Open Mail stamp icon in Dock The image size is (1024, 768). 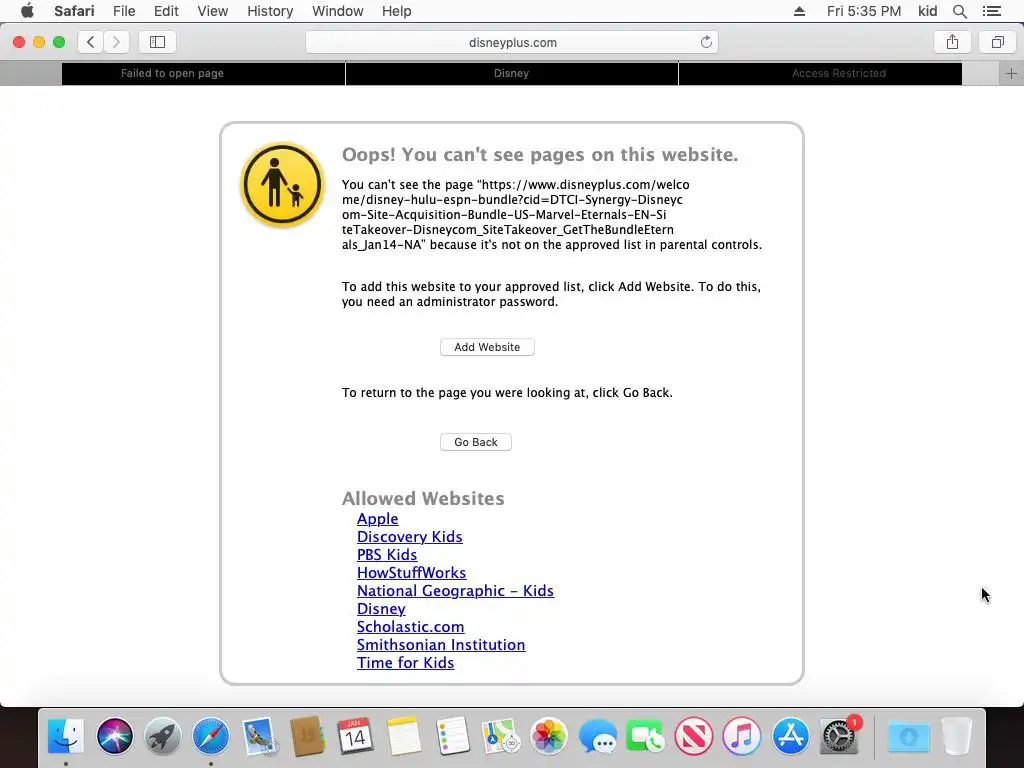click(x=259, y=736)
